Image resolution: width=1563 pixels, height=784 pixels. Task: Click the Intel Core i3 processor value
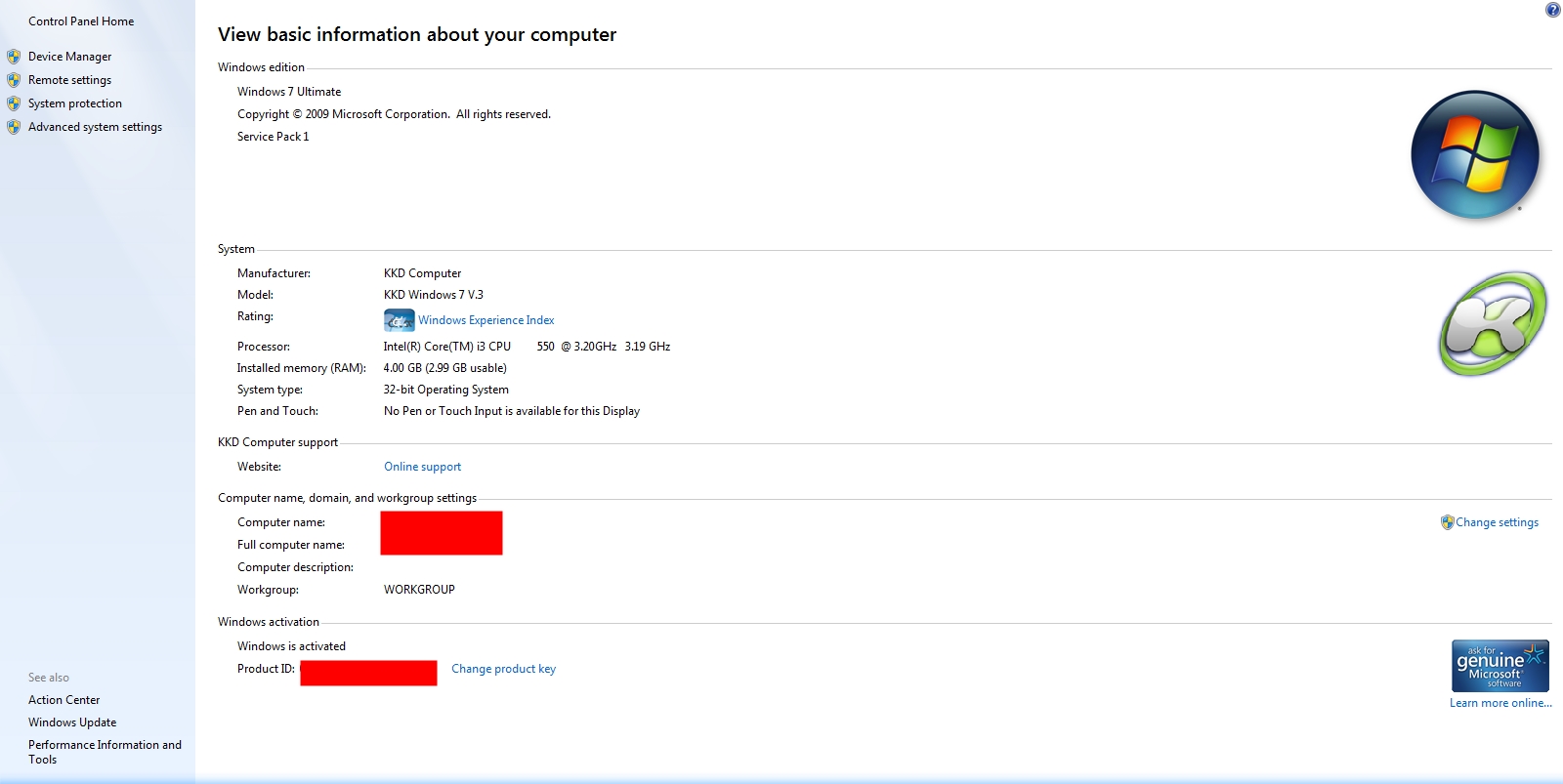tap(527, 347)
